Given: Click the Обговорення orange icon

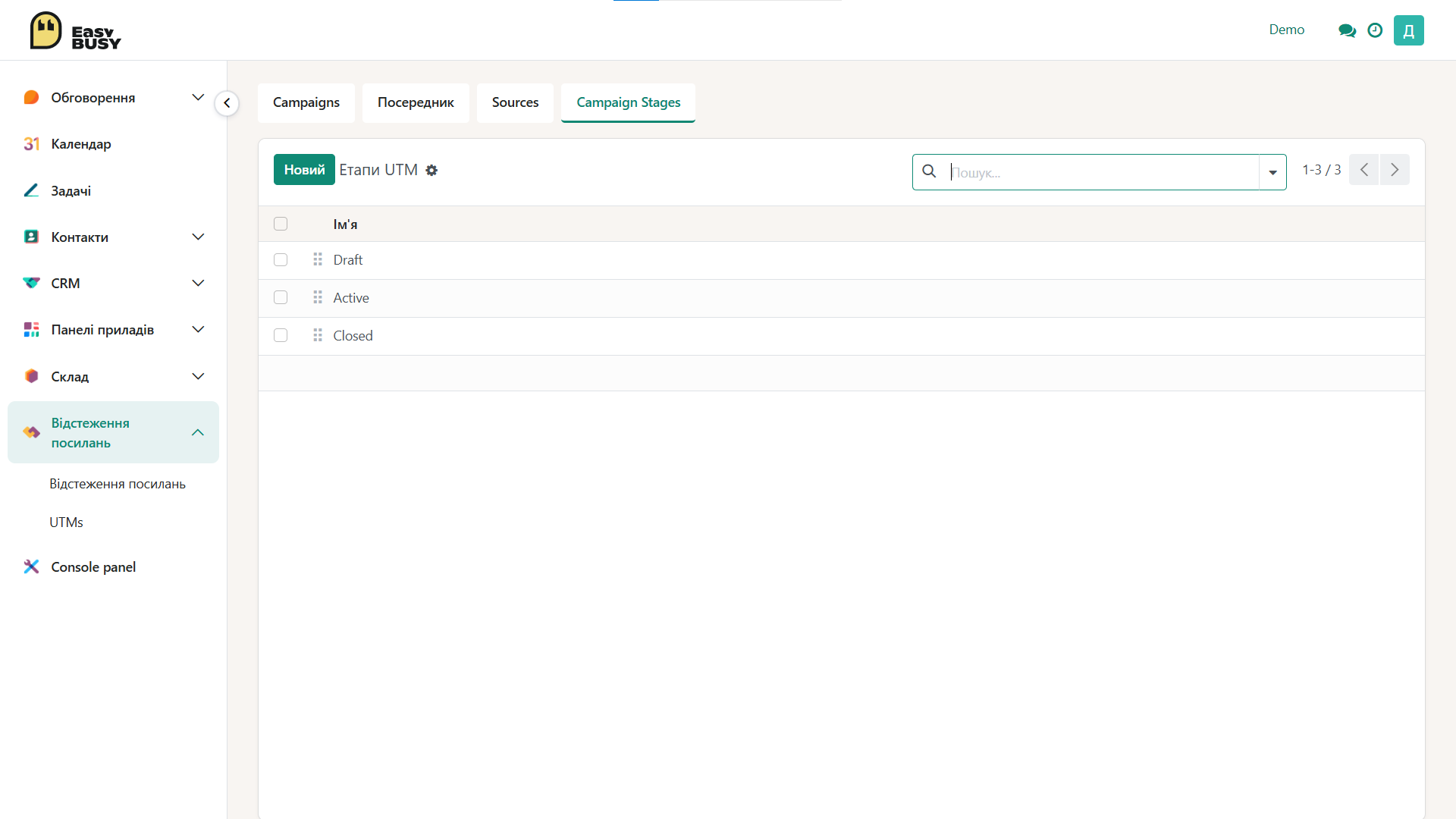Looking at the screenshot, I should pos(31,97).
